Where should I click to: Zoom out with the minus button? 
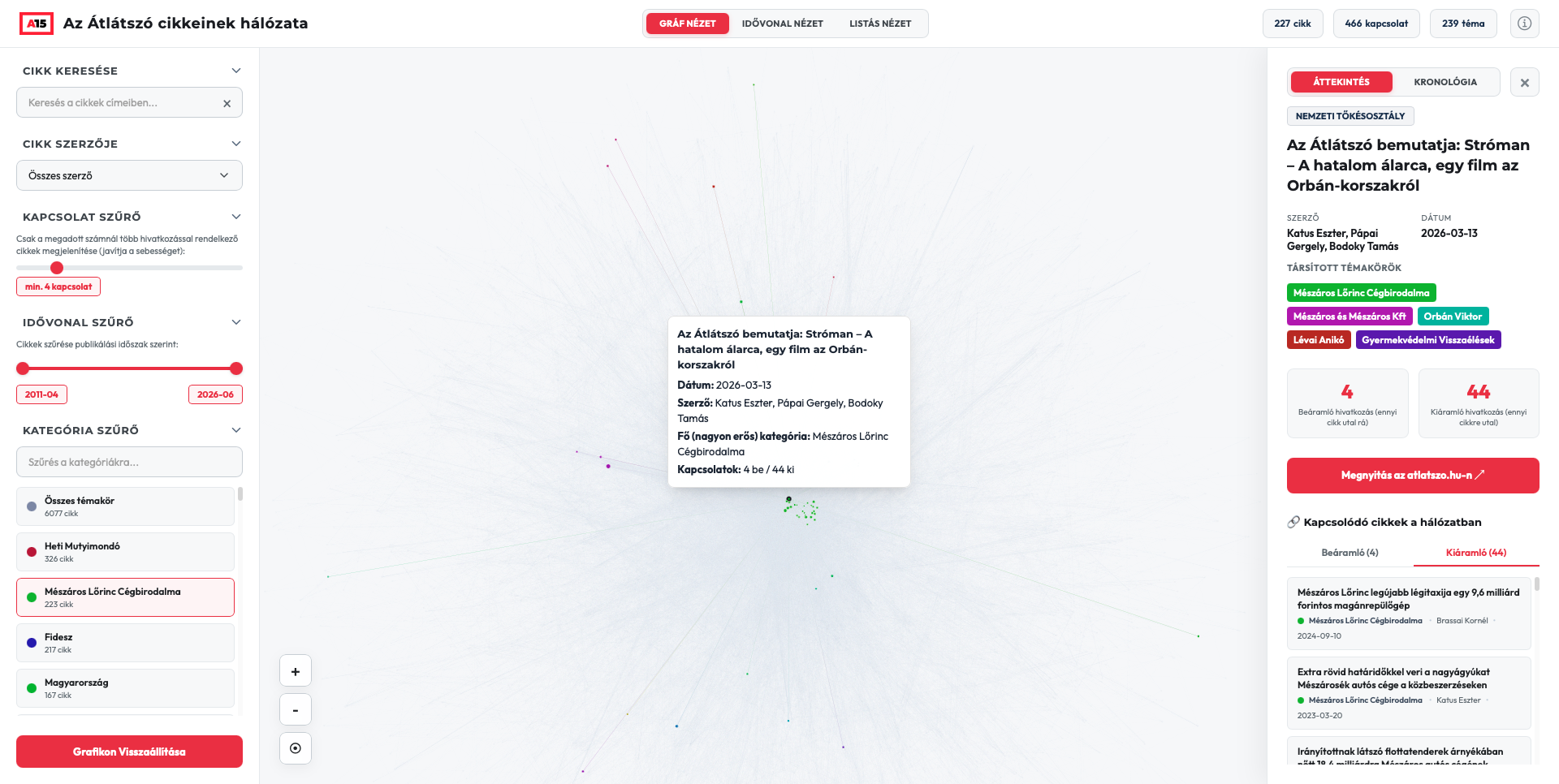point(296,710)
